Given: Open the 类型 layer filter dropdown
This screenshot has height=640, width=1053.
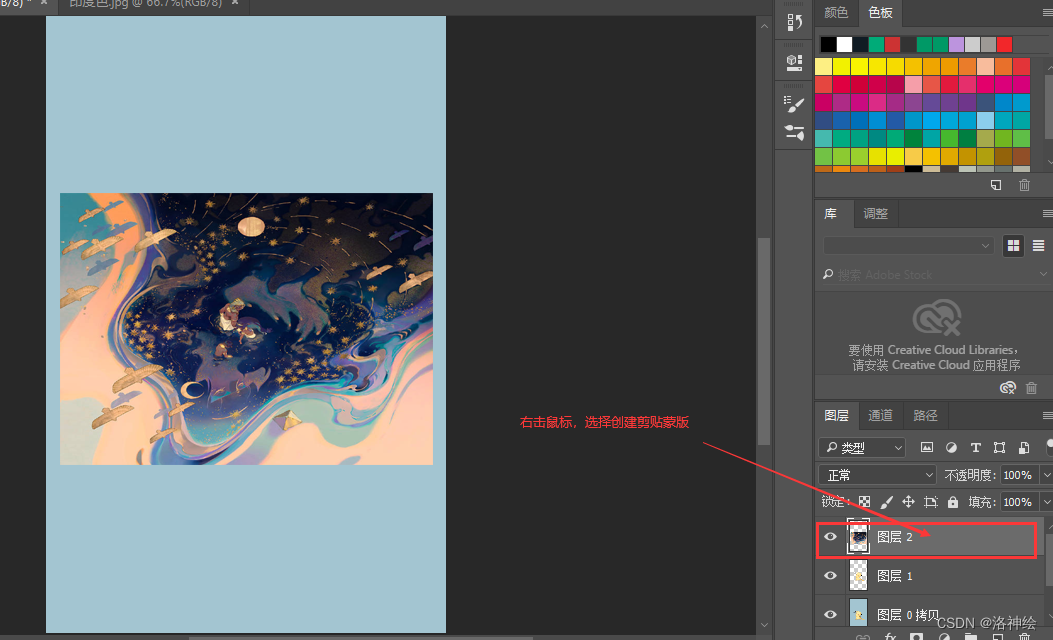Looking at the screenshot, I should (x=862, y=447).
